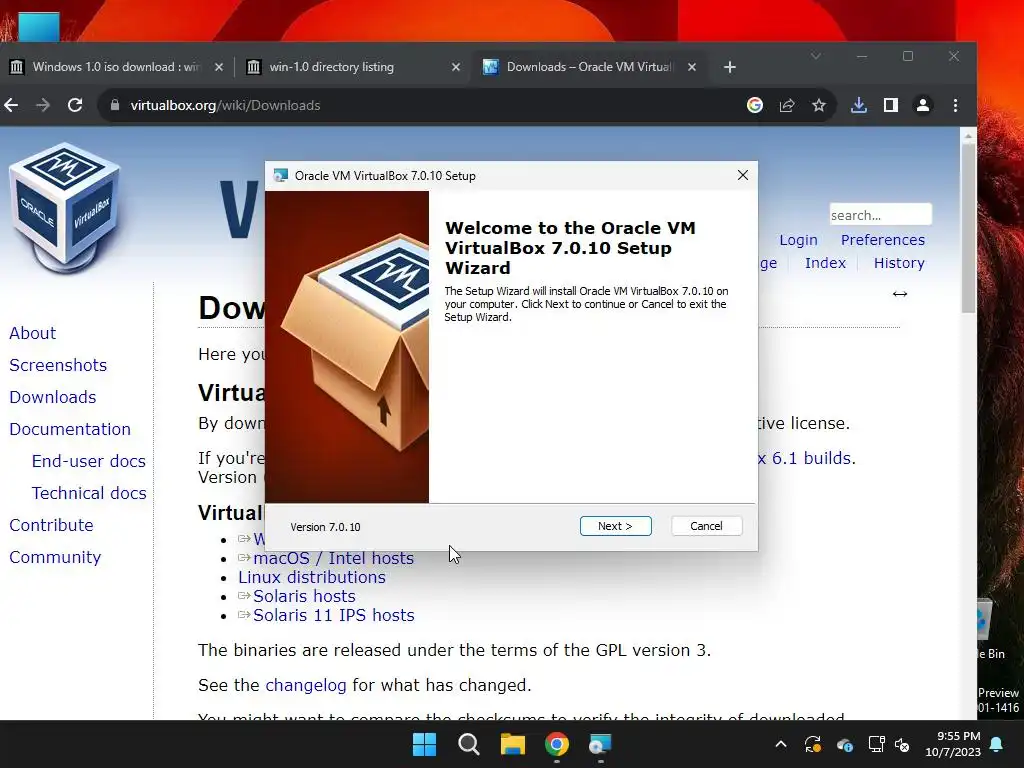Screen dimensions: 1024x768
Task: Cancel the VirtualBox Setup wizard
Action: pos(706,526)
